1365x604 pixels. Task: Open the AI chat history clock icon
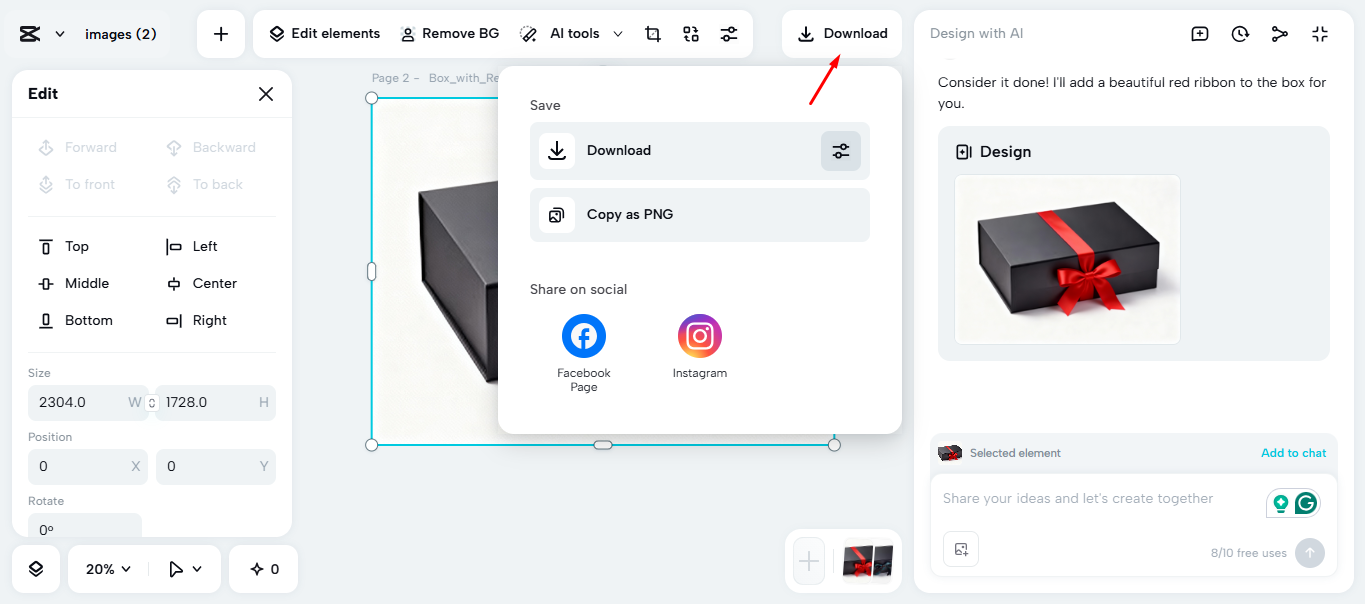click(1240, 34)
